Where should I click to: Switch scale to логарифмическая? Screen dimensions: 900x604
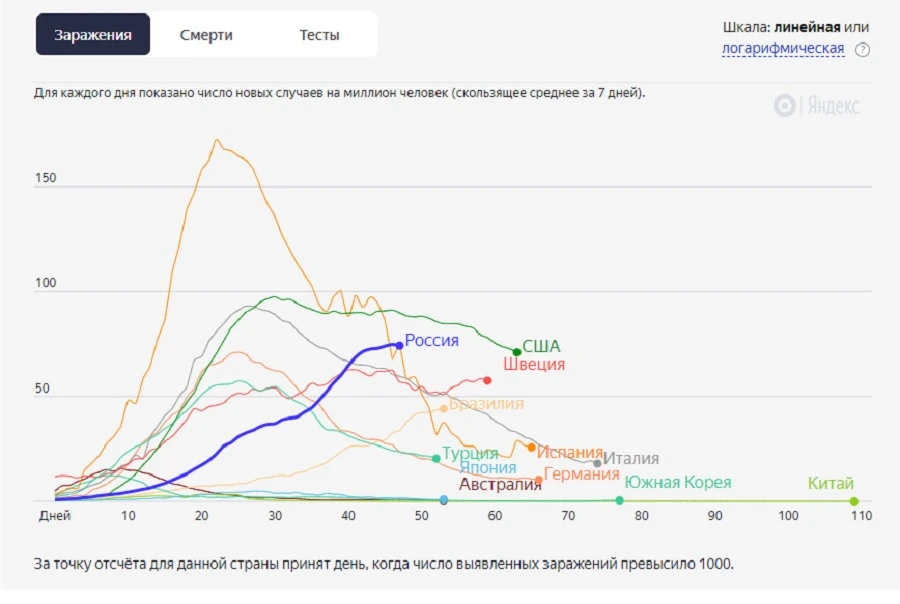783,48
